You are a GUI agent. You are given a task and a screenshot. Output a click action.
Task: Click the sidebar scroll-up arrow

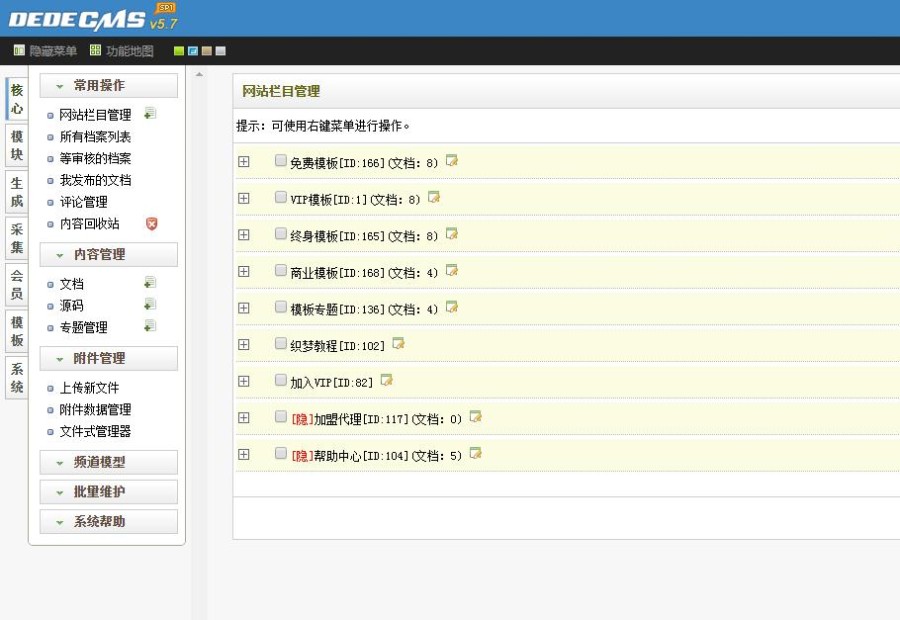pos(199,75)
